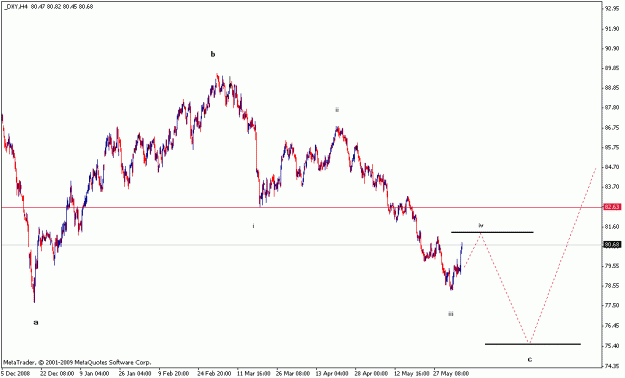The image size is (625, 378).
Task: Select the 81.60 price axis label
Action: pos(612,226)
